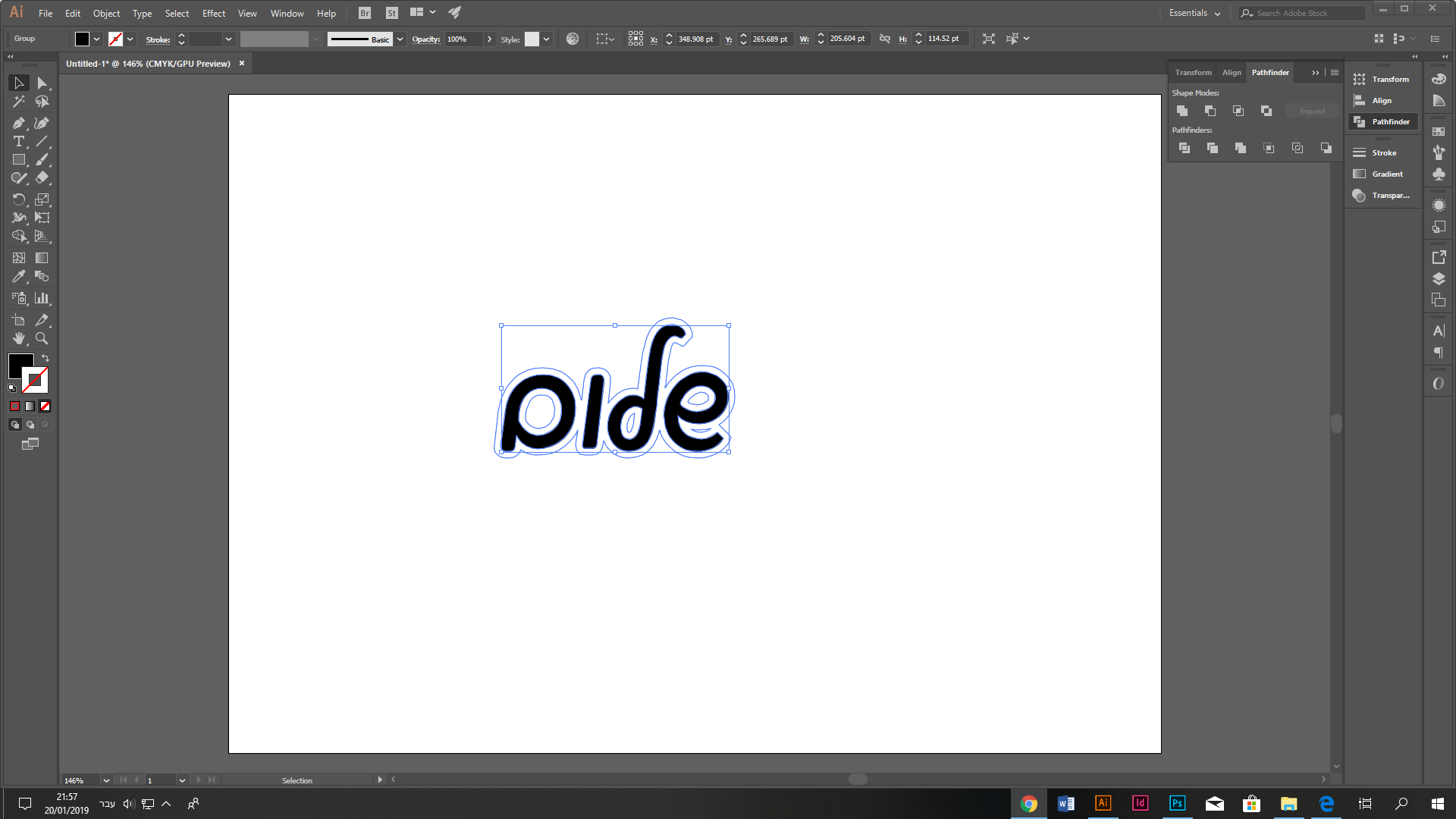Choose the Magic Wand tool
The image size is (1456, 819).
click(x=18, y=102)
